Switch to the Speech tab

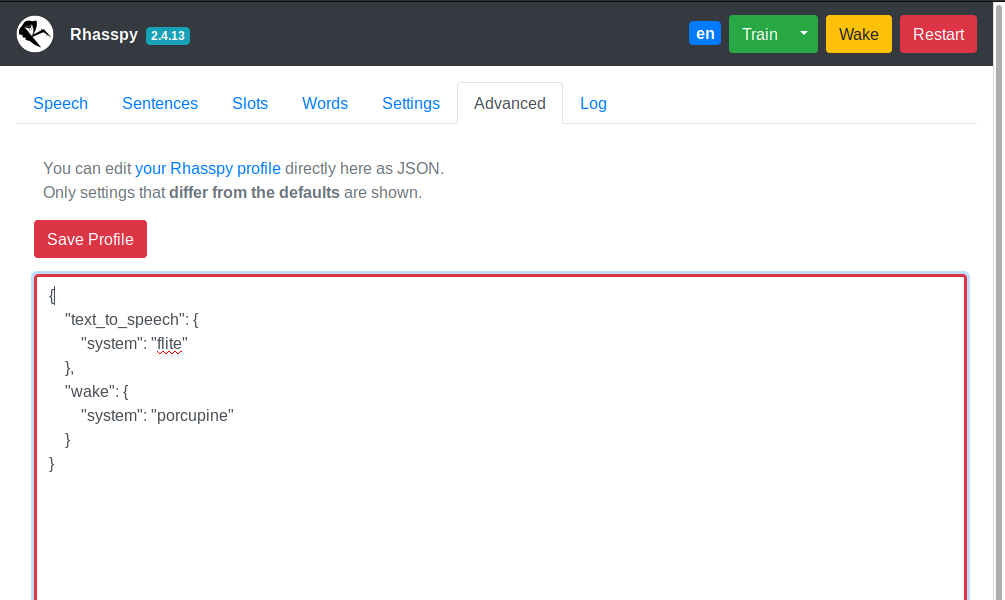click(x=60, y=103)
